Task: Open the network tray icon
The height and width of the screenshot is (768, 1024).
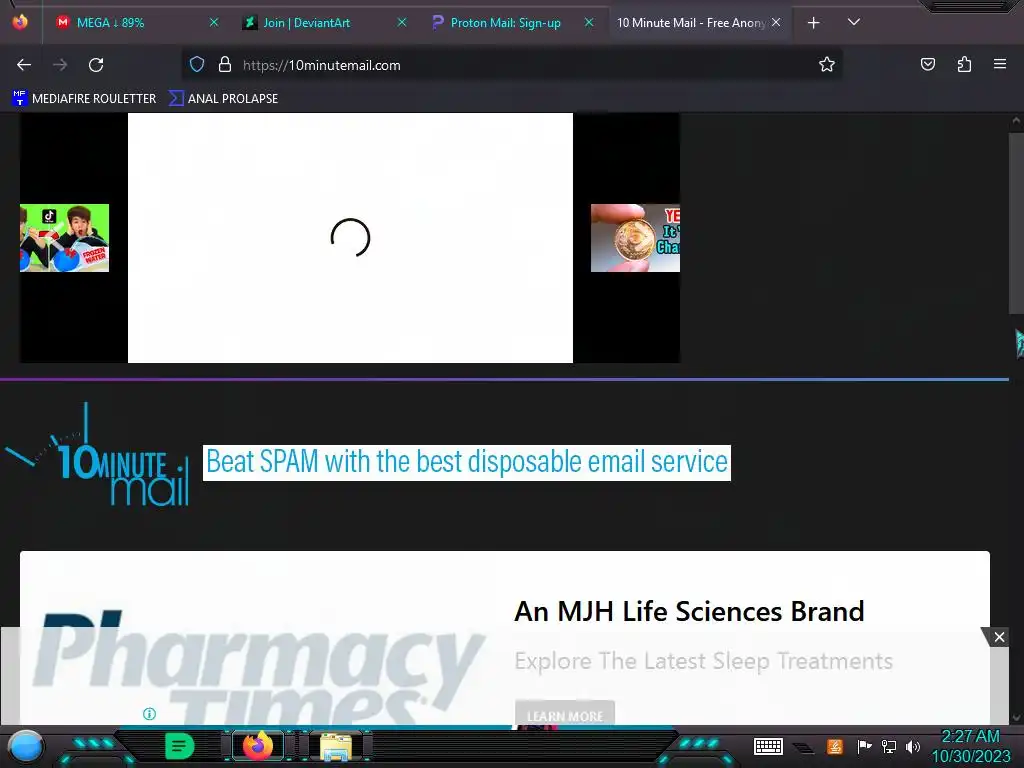Action: (888, 746)
